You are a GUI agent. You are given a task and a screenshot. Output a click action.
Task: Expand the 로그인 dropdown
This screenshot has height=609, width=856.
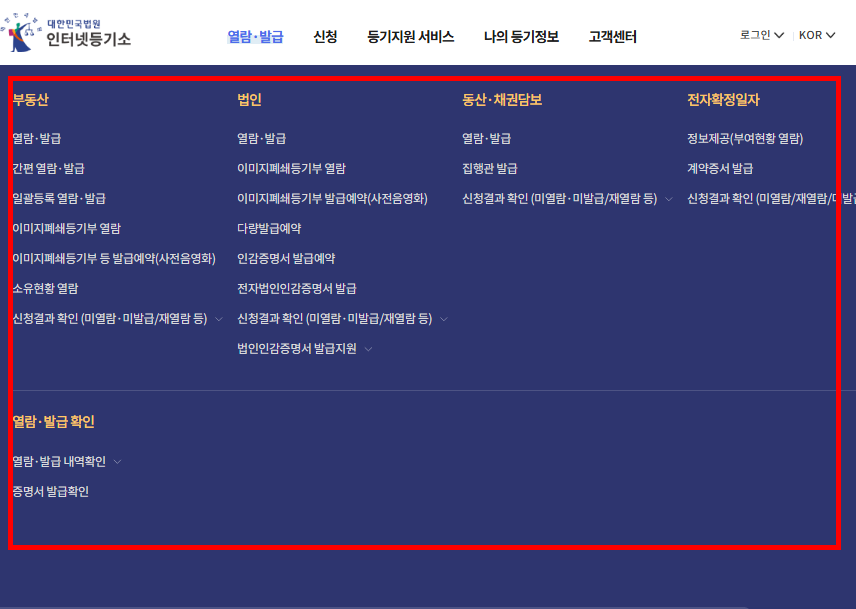[x=764, y=33]
